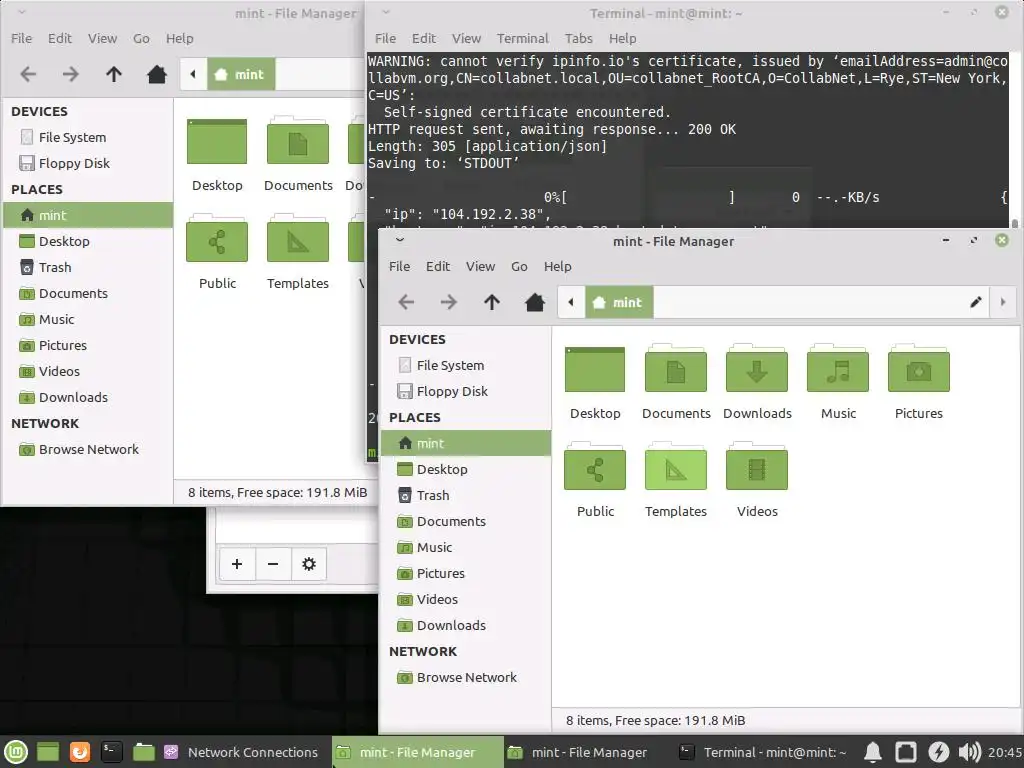
Task: Open notifications bell in system tray
Action: [873, 752]
